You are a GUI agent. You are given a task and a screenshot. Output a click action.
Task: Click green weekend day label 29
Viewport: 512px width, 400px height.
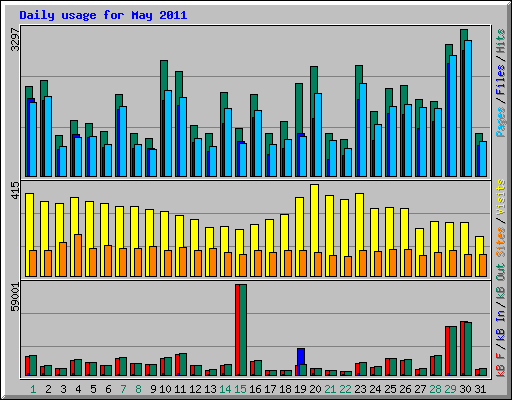450,389
